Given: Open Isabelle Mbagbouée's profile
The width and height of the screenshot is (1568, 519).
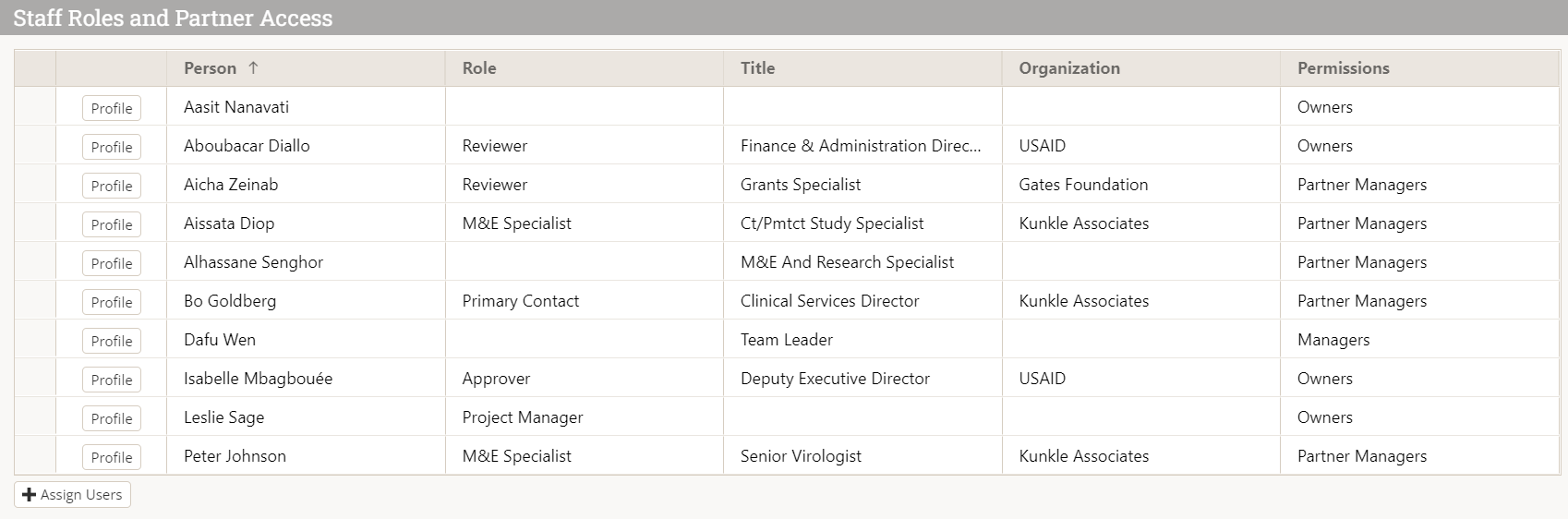Looking at the screenshot, I should (112, 380).
